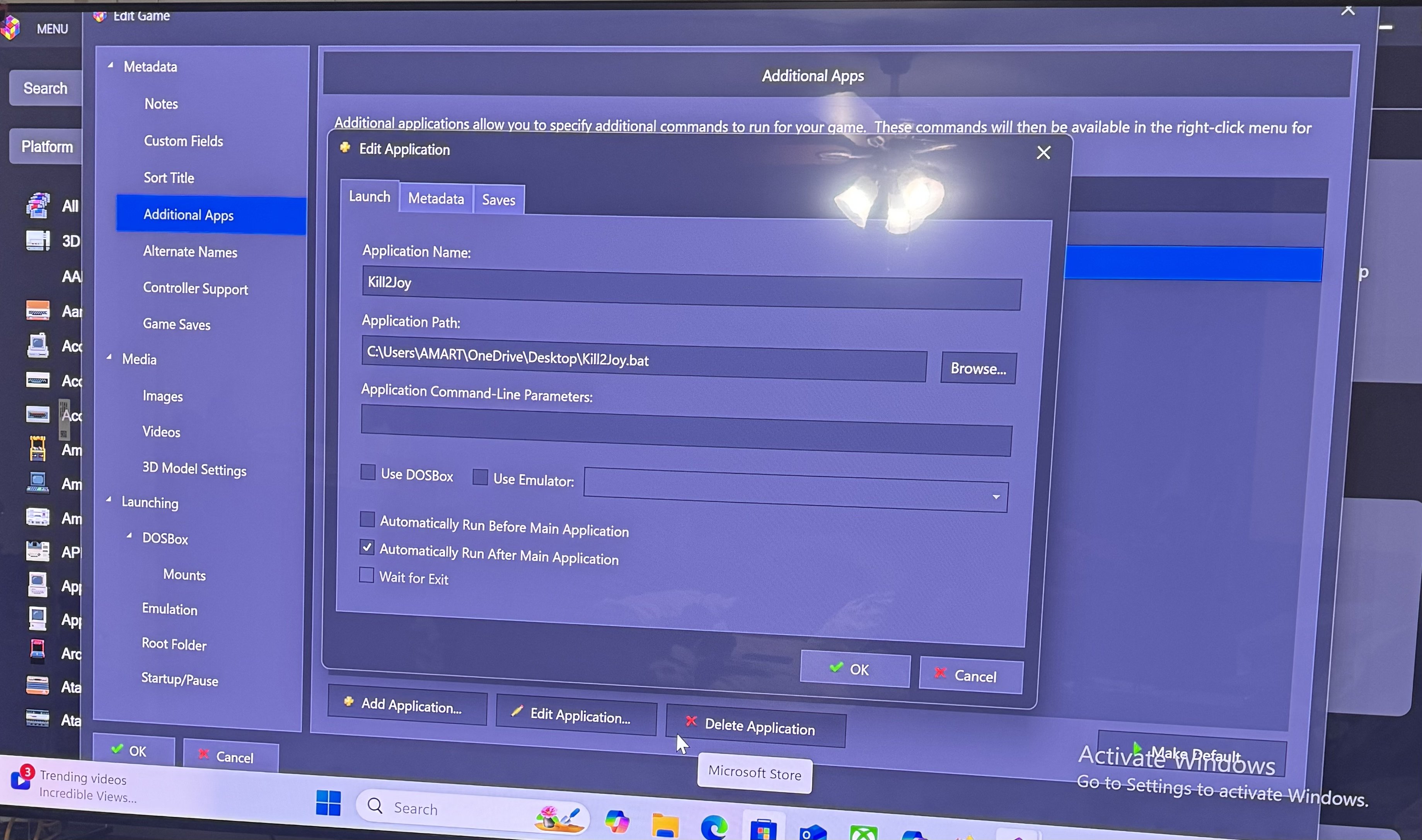Select Root Folder in the tree
1422x840 pixels.
(174, 644)
